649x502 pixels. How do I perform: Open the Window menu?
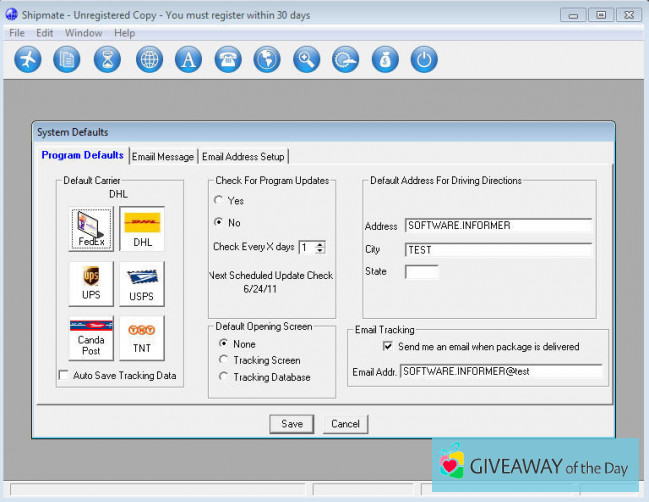pos(83,33)
